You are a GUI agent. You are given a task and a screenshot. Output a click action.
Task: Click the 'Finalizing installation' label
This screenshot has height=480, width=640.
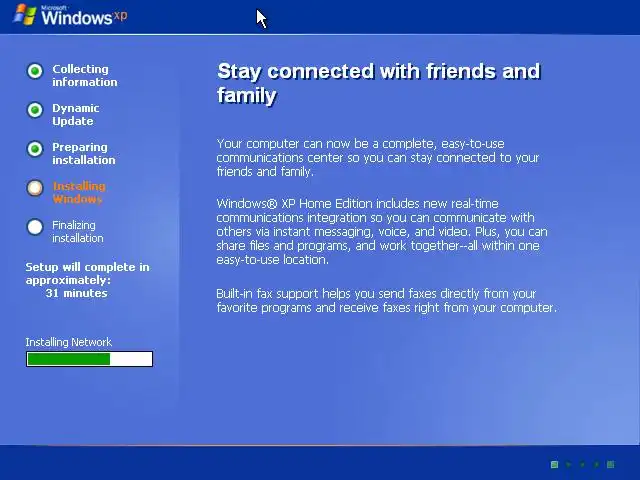point(78,231)
